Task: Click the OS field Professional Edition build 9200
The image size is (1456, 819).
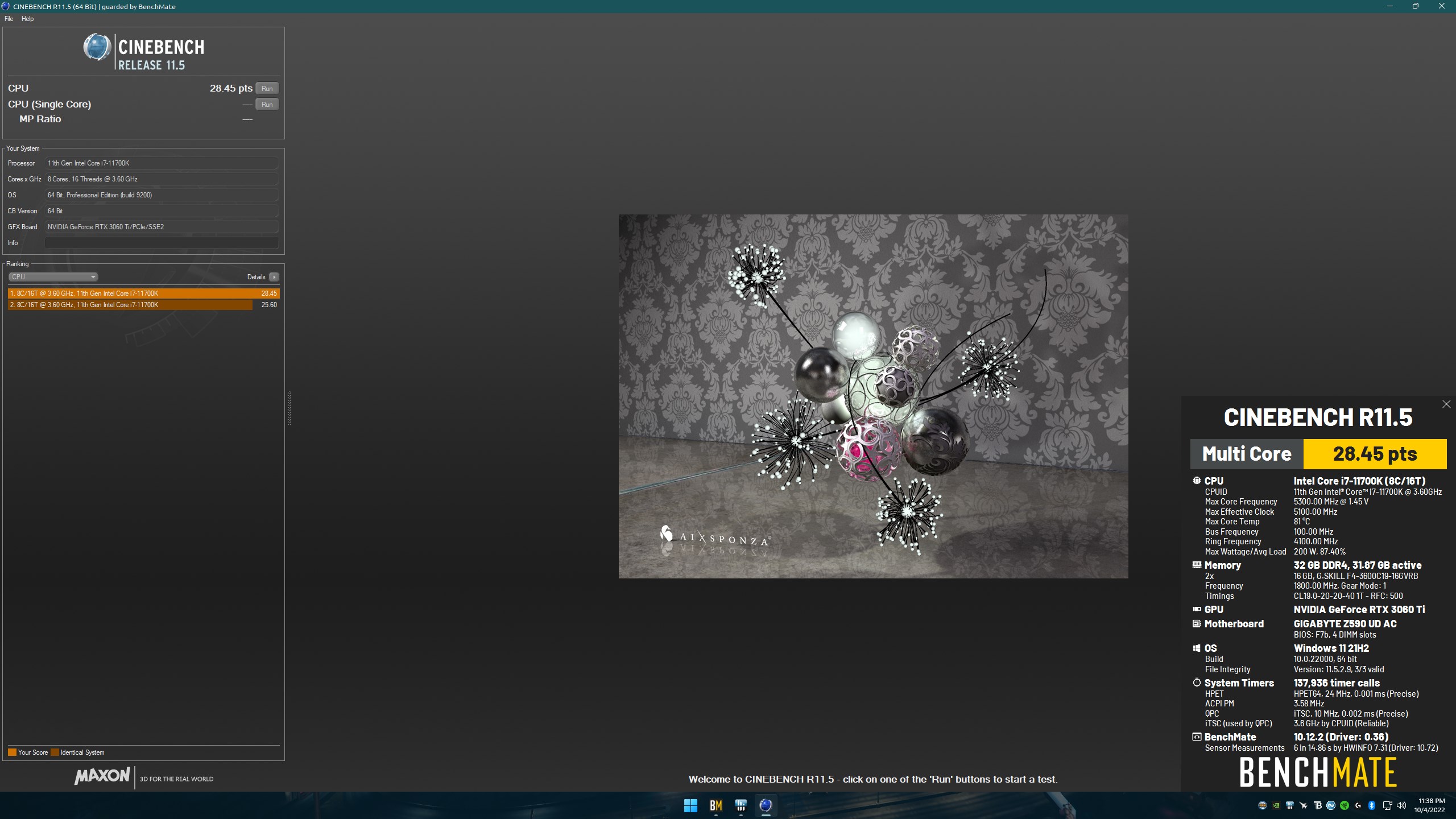Action: point(162,195)
